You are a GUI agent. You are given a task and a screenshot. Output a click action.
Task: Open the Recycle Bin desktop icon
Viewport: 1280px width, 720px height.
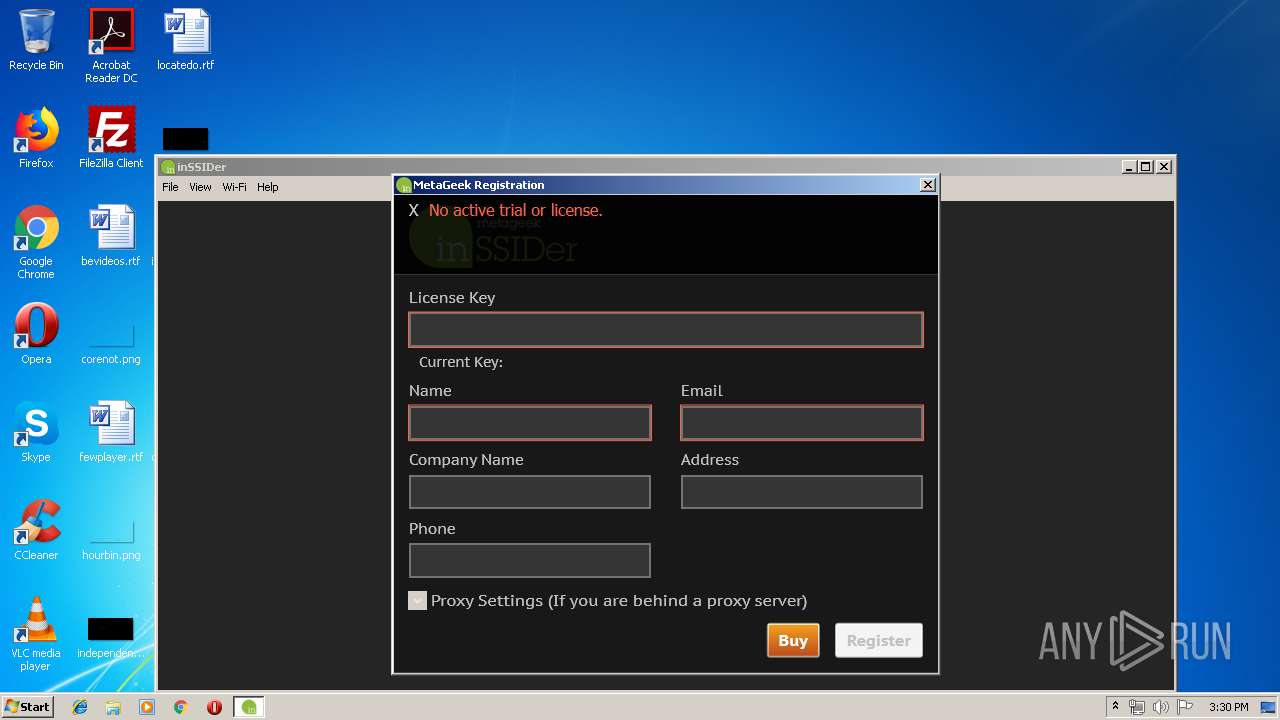coord(36,40)
